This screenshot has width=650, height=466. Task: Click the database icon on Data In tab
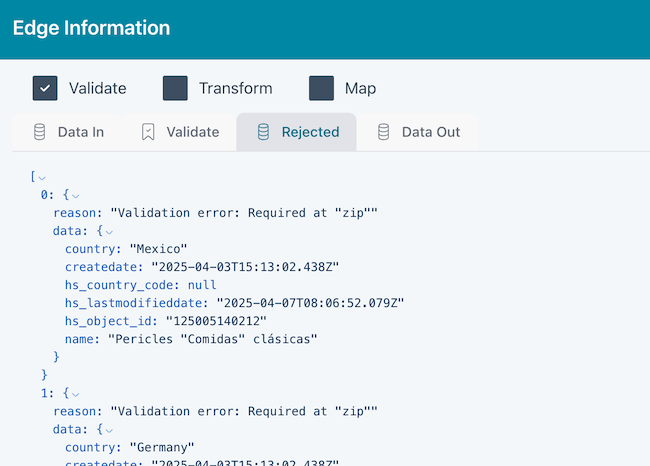click(x=40, y=132)
